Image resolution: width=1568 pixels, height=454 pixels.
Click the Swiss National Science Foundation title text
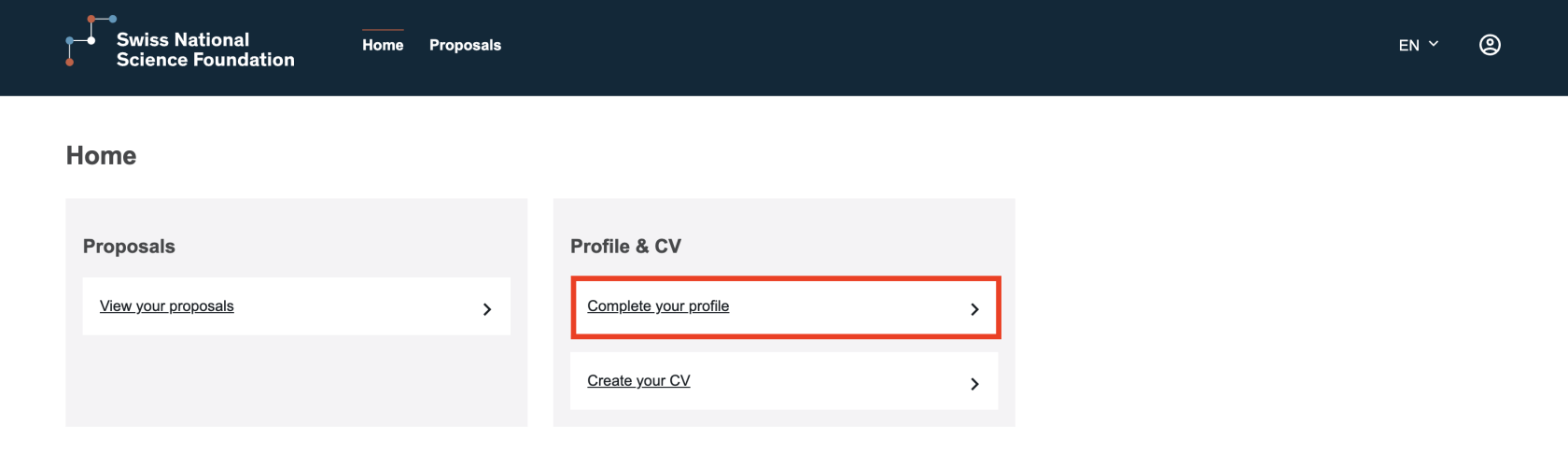pos(205,50)
